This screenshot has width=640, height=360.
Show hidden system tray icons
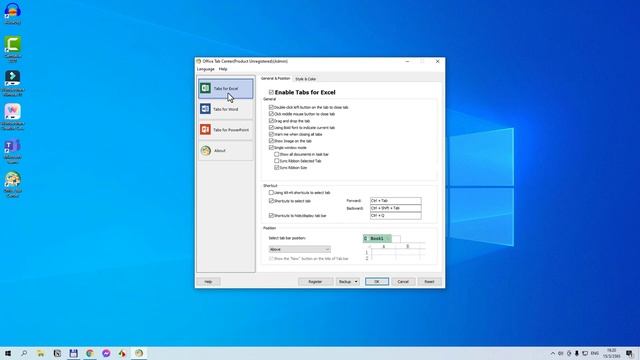tap(553, 353)
